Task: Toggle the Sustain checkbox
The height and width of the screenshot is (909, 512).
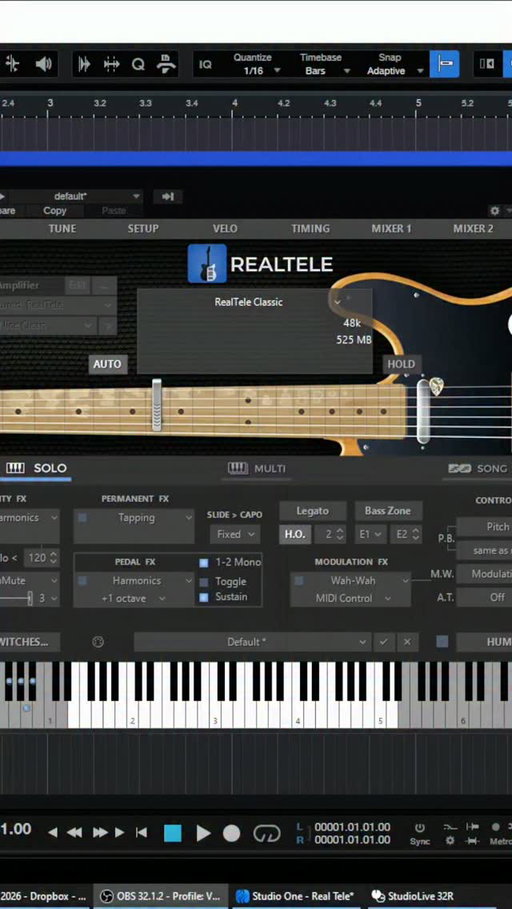Action: [204, 598]
